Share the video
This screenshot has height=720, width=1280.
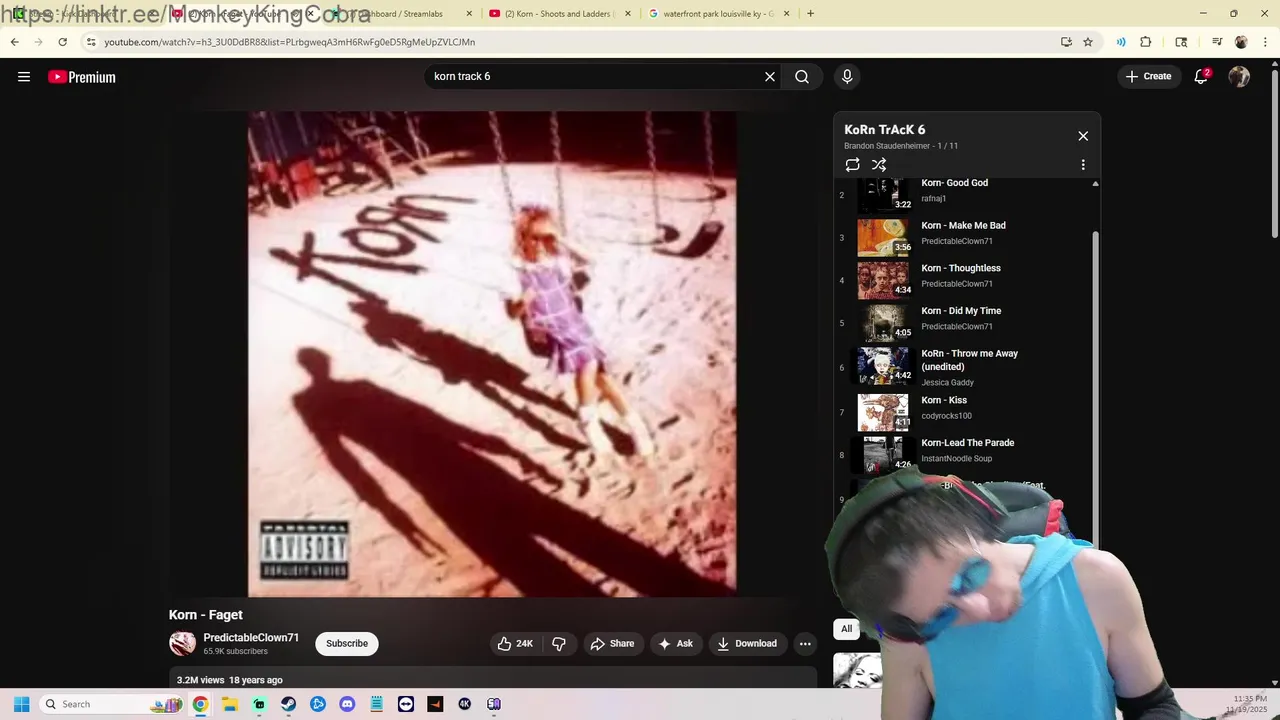[x=612, y=644]
